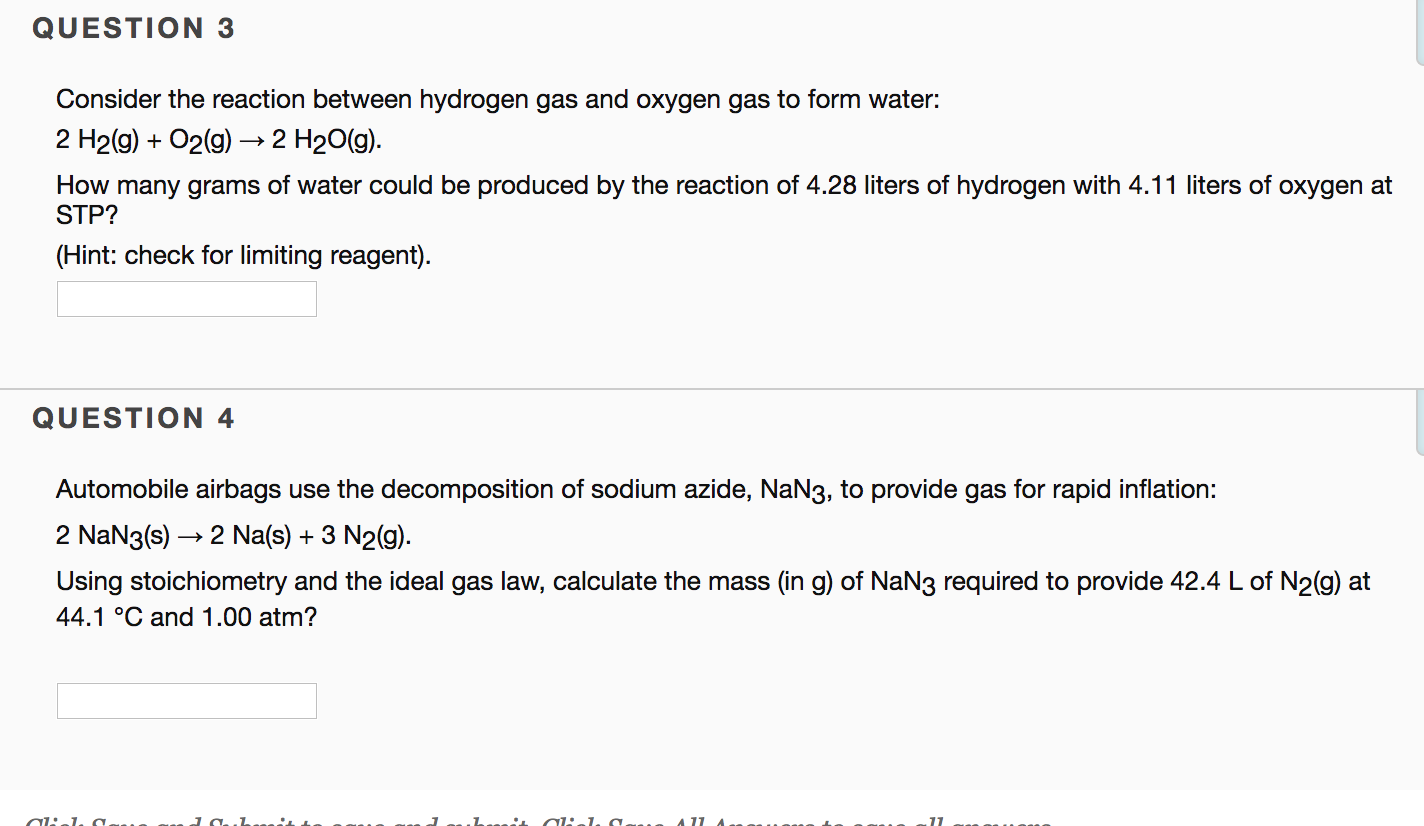Select the QUESTION 4 heading

point(133,418)
